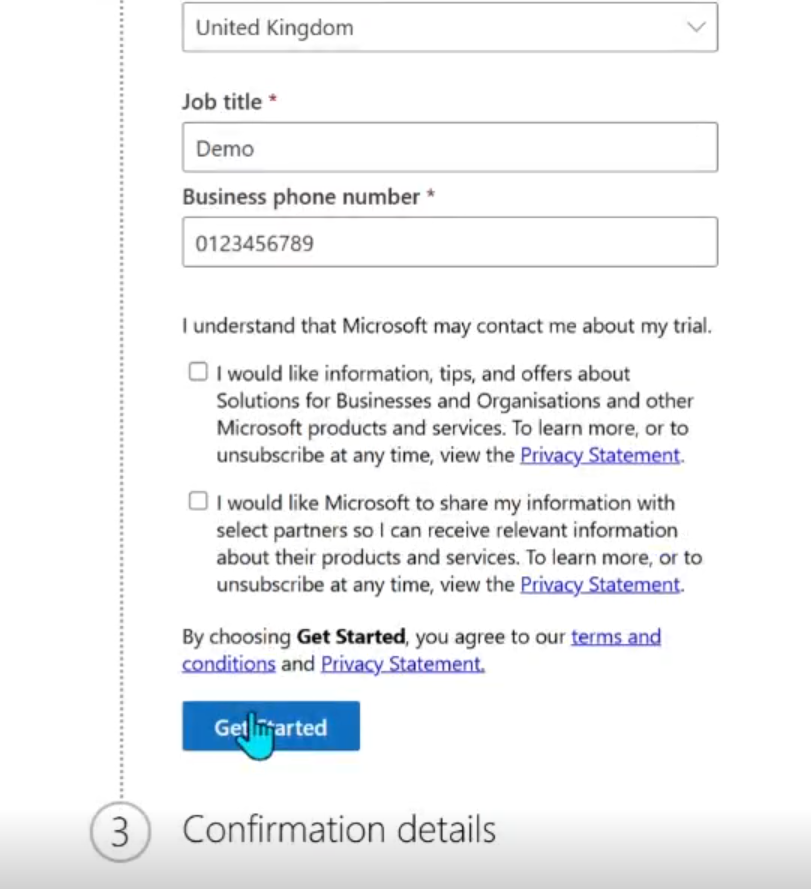The width and height of the screenshot is (811, 889).
Task: Click the "Microsoft may contact me about my trial" text
Action: tap(527, 326)
